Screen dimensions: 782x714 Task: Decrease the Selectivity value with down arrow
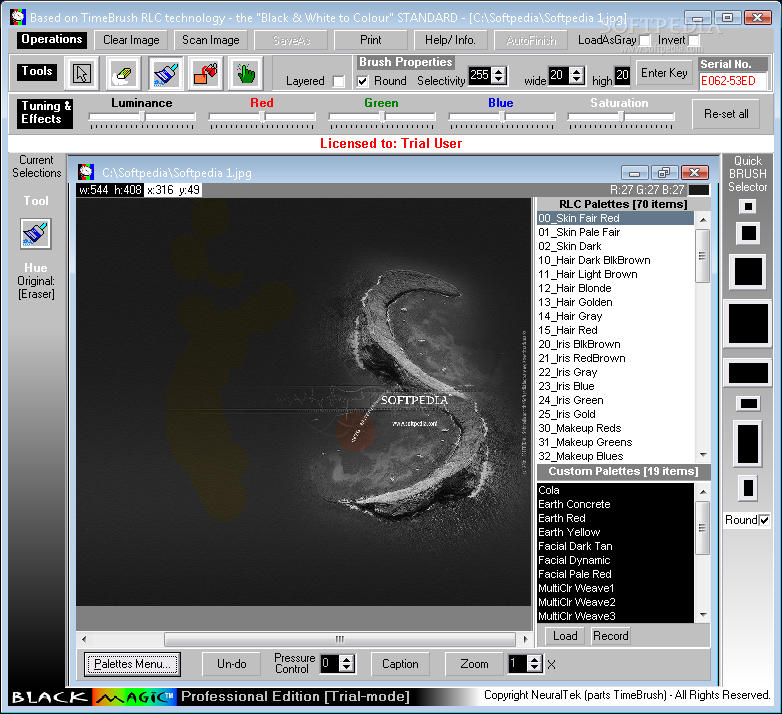[x=499, y=80]
